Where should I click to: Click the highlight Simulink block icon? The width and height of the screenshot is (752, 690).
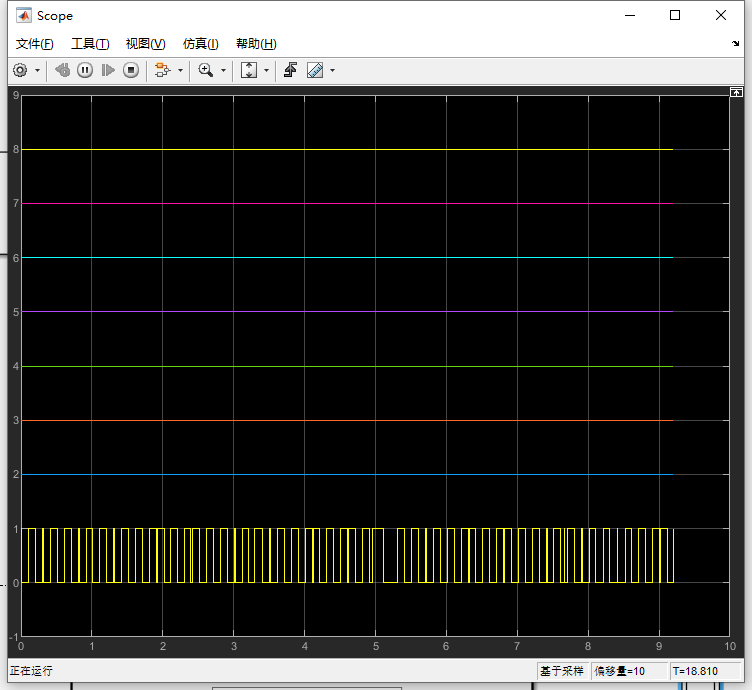pos(163,70)
